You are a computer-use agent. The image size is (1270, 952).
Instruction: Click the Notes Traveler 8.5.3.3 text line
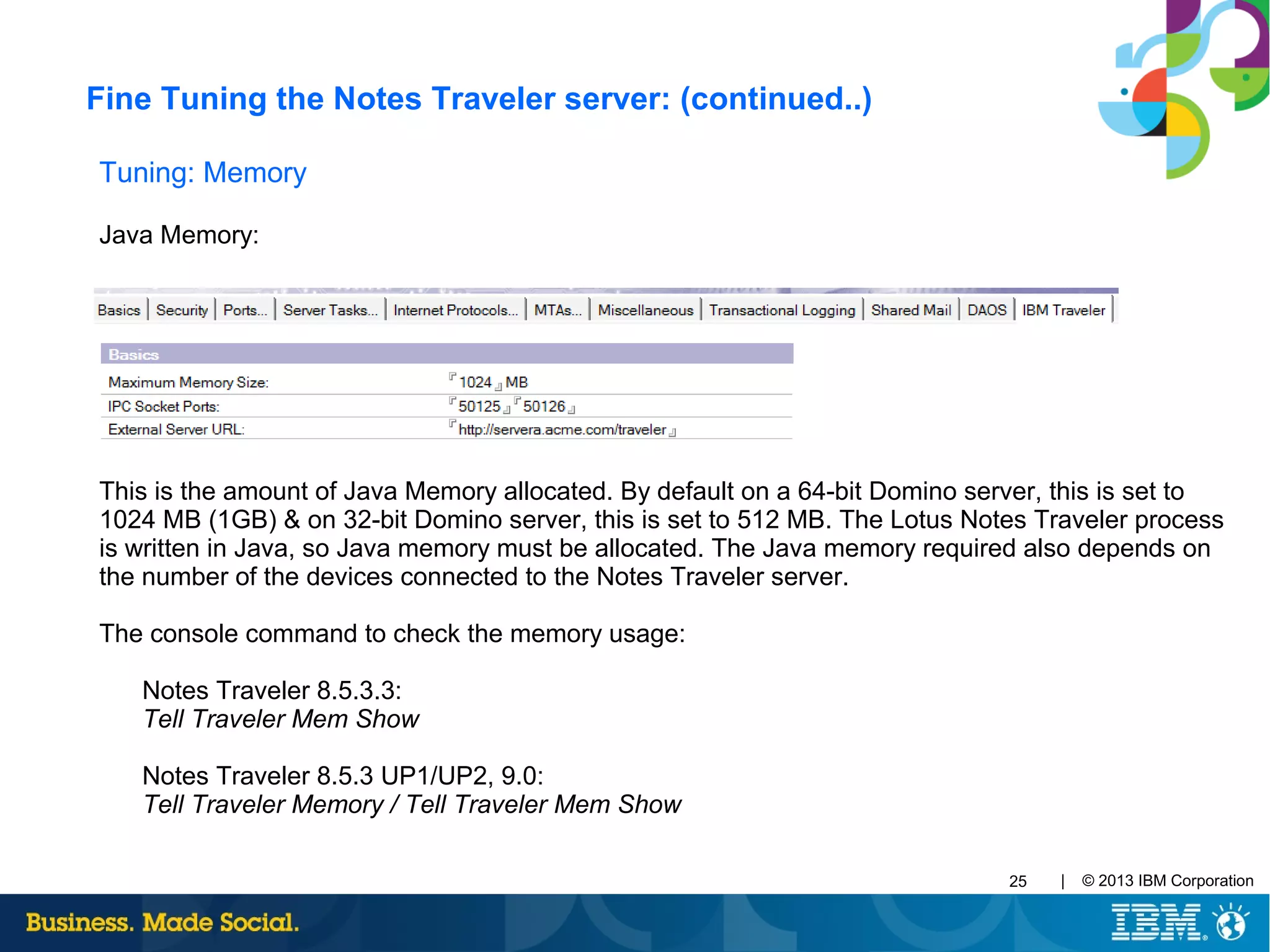click(x=272, y=690)
